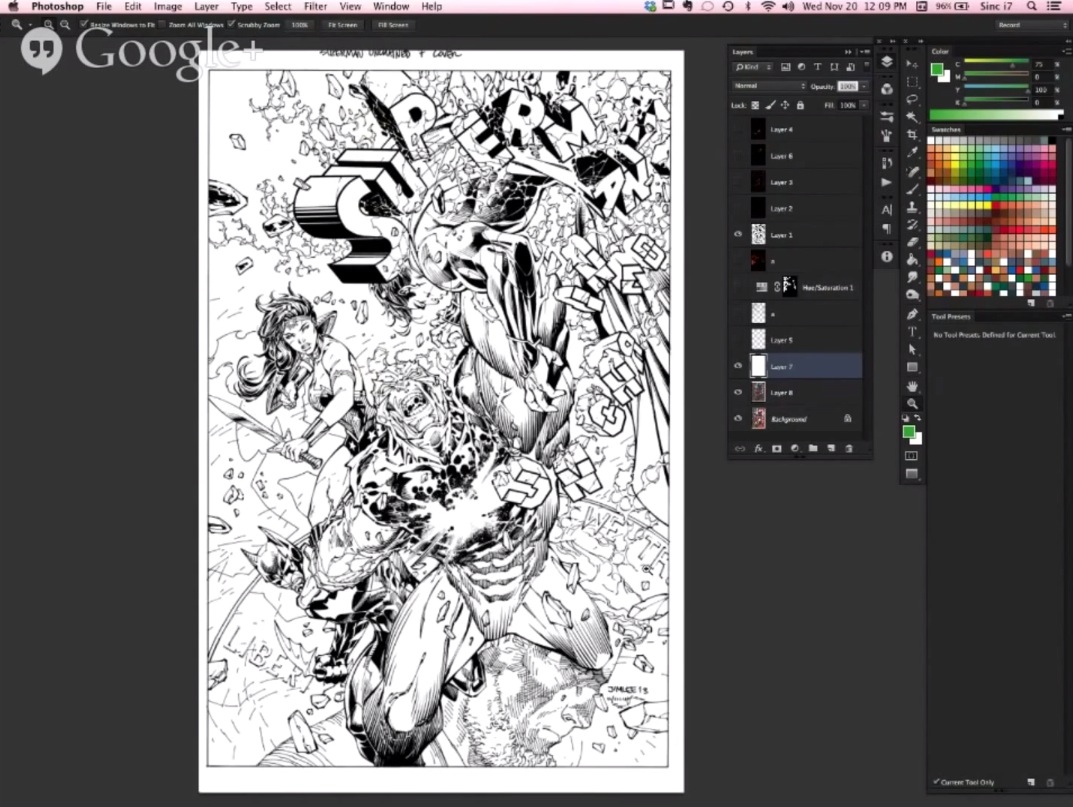
Task: Open the Zoom tool preset picker arrow
Action: pos(29,25)
